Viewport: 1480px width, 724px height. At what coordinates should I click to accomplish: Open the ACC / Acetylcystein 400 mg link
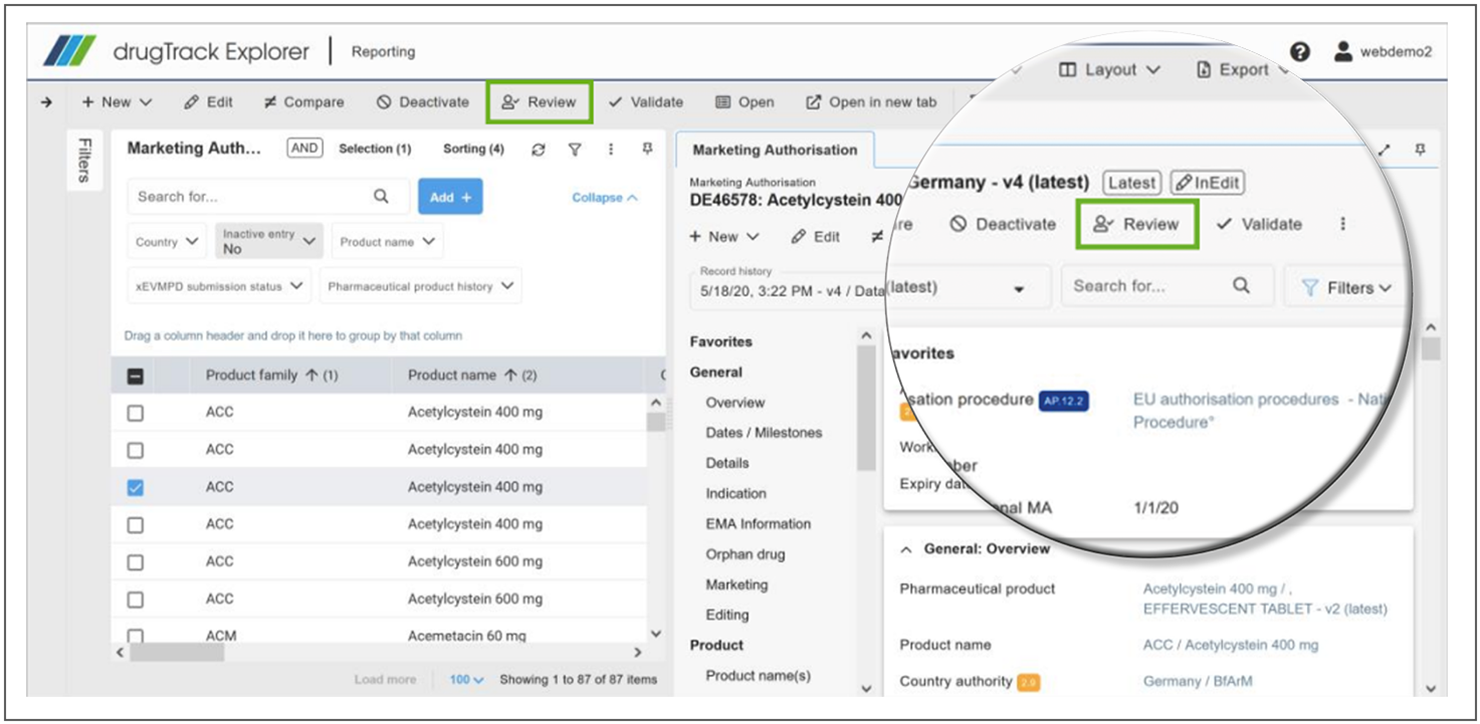tap(1230, 645)
